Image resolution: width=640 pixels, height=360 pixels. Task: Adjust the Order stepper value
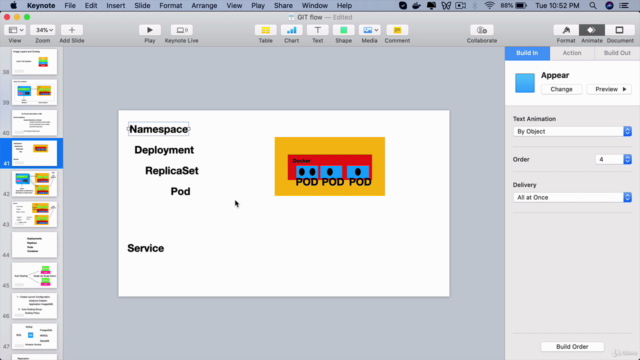pos(627,159)
